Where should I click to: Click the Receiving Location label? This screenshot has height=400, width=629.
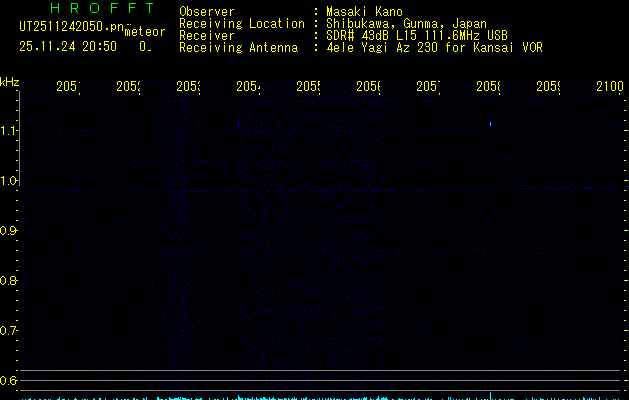[242, 24]
